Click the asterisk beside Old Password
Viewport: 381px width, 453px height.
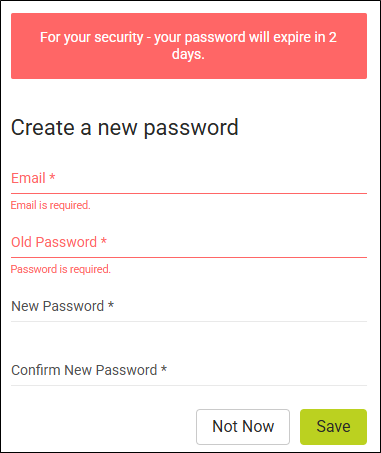coord(104,240)
